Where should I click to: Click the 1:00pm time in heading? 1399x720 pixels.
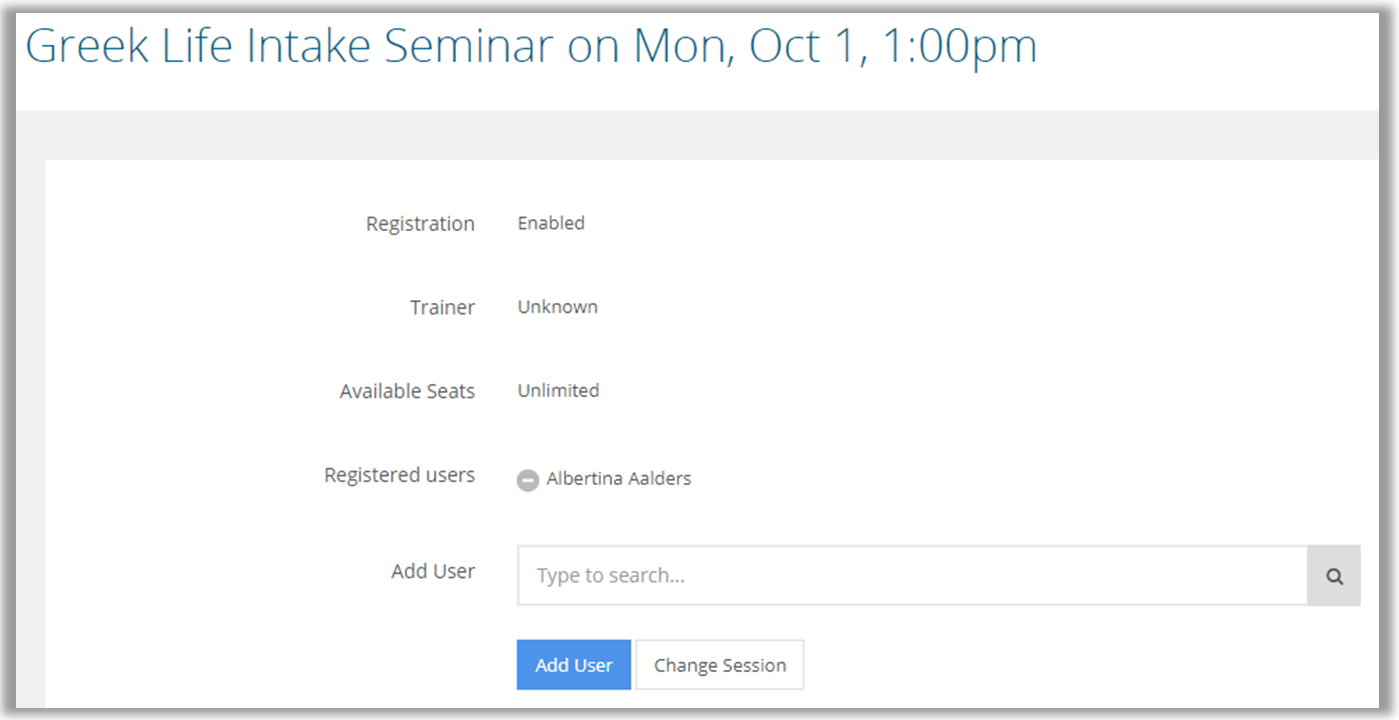click(960, 46)
